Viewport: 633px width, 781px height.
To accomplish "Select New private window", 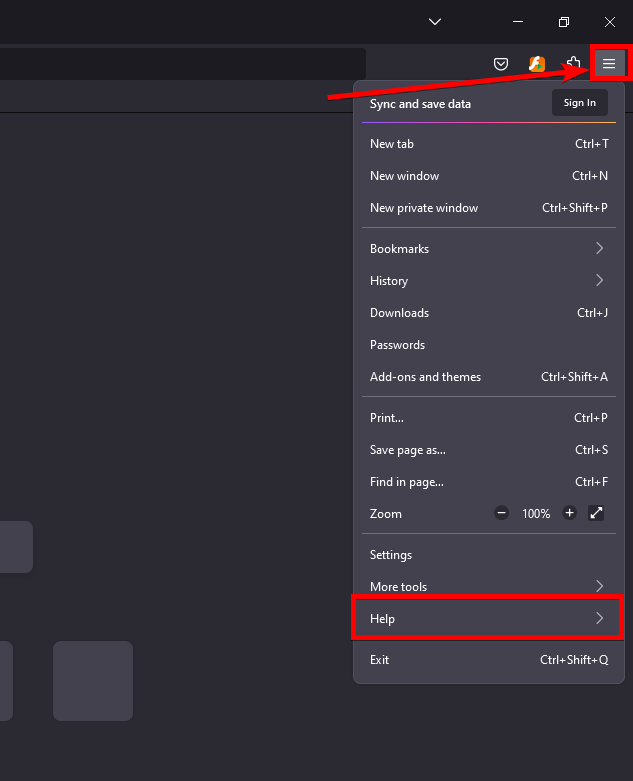I will coord(424,208).
